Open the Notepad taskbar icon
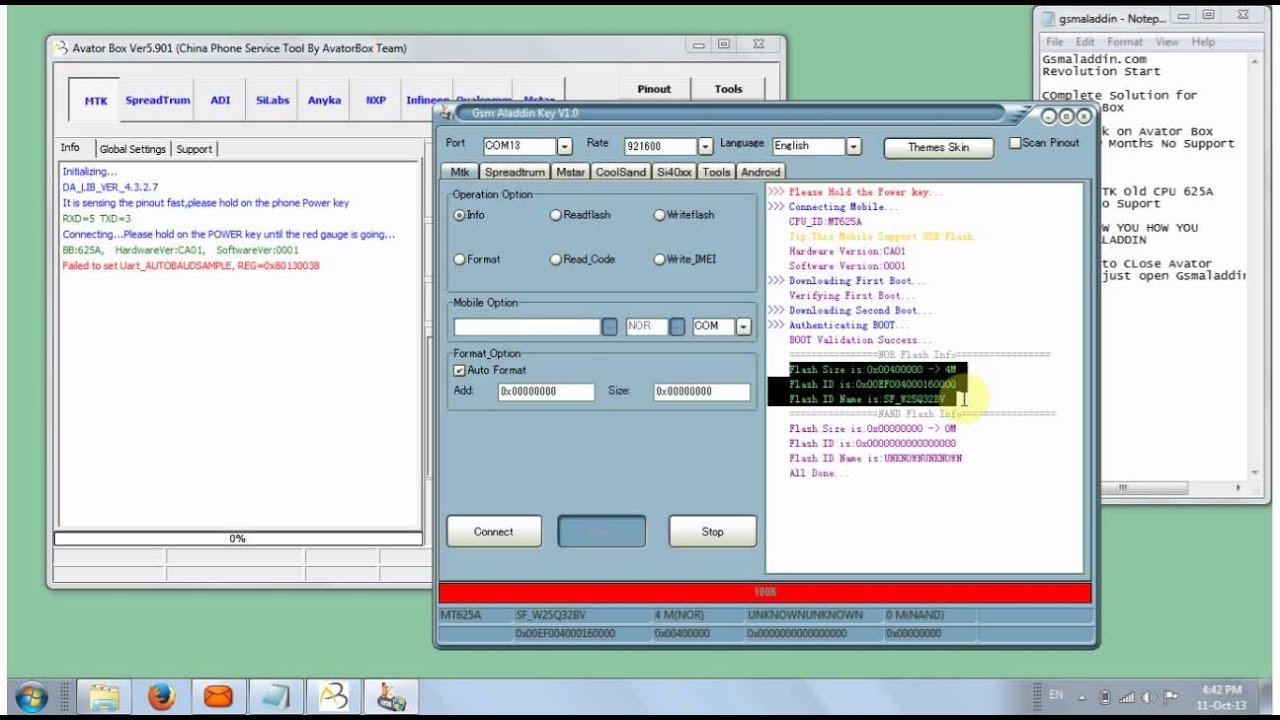 (x=274, y=696)
